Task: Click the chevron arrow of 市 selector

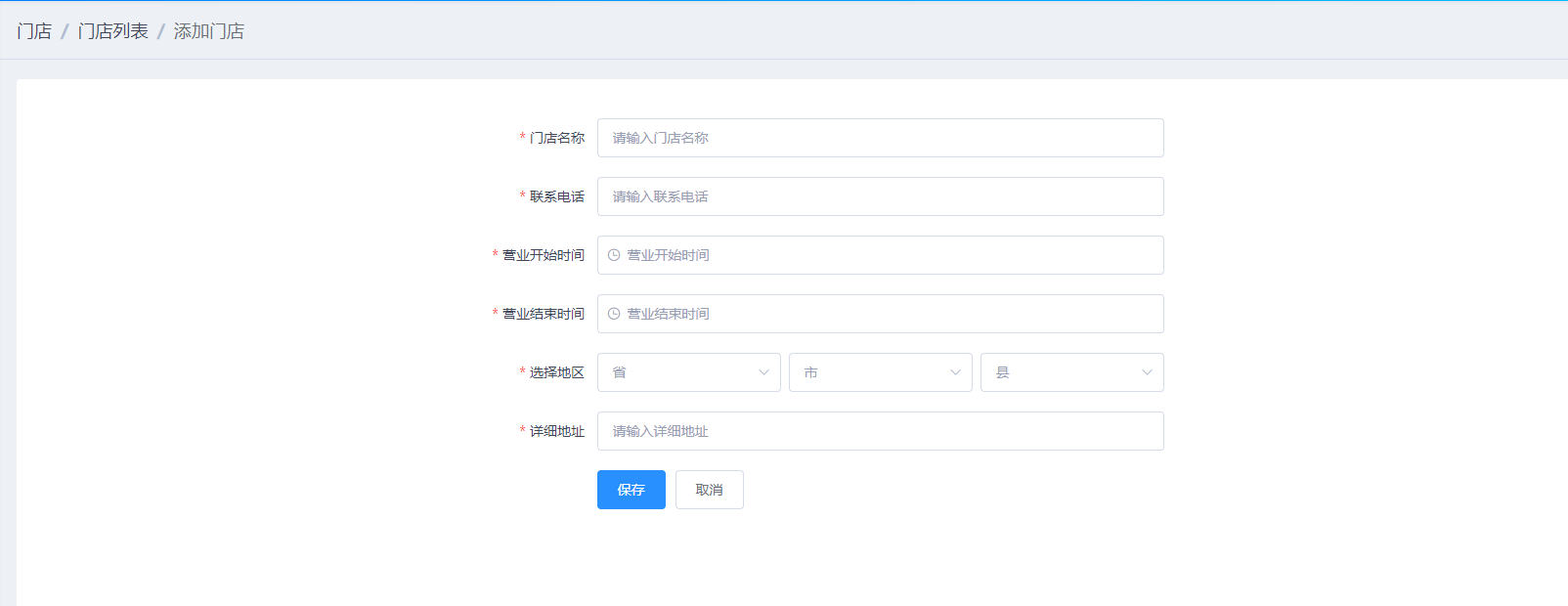Action: click(x=955, y=372)
